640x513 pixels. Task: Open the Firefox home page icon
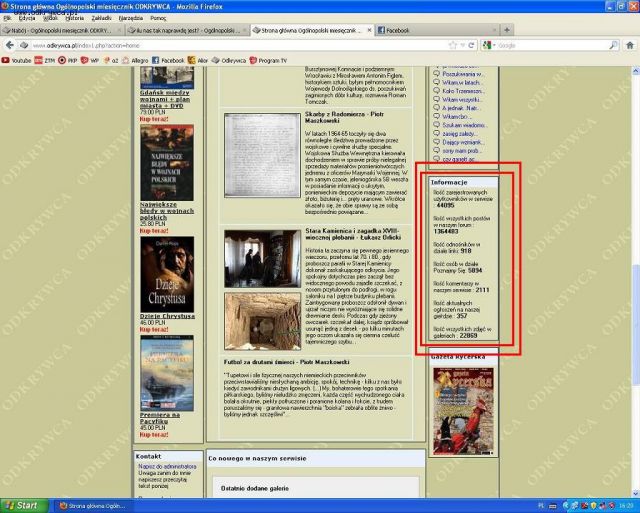[x=630, y=45]
